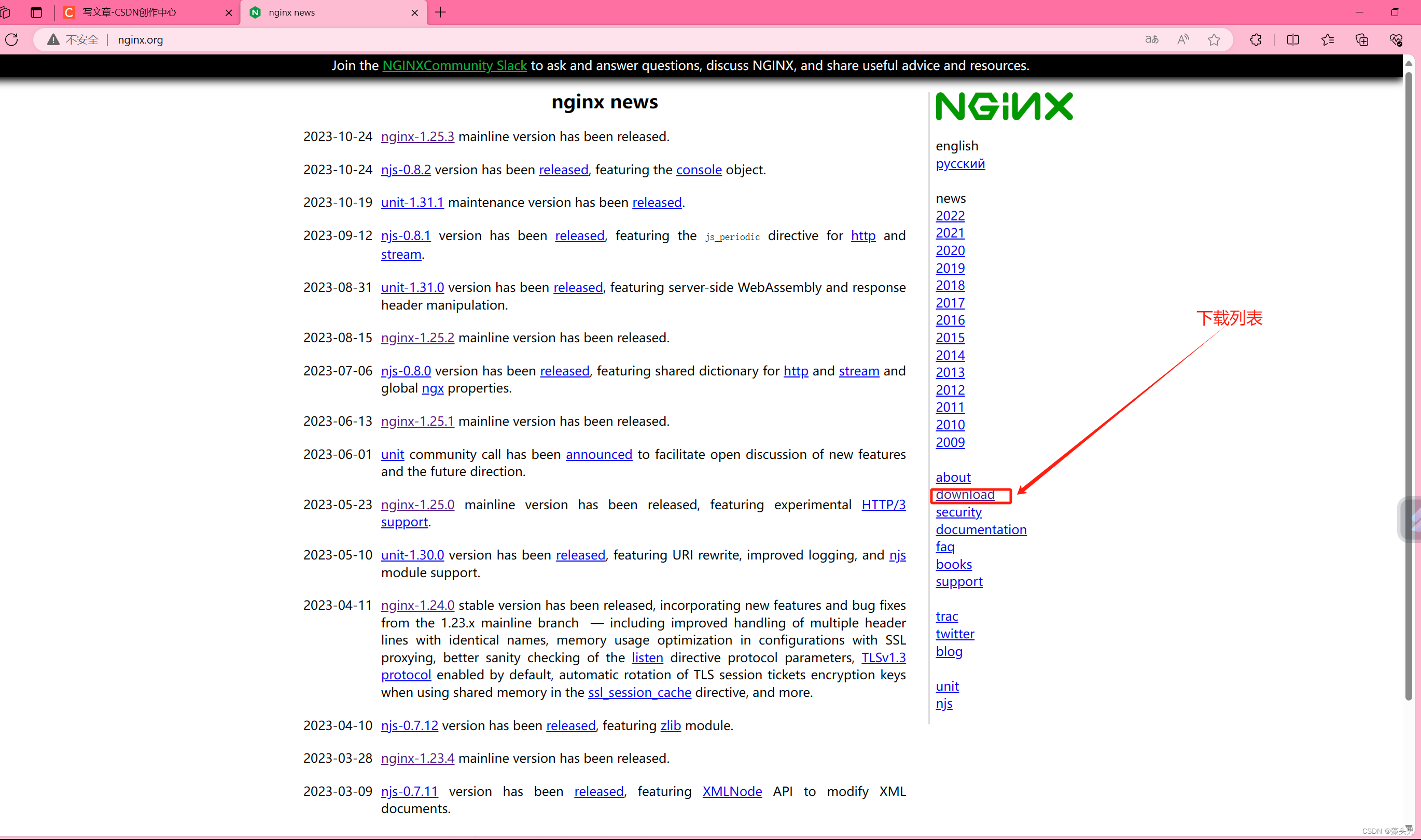Switch to the CSDN 写文章 tab
This screenshot has height=840, width=1421.
point(148,12)
